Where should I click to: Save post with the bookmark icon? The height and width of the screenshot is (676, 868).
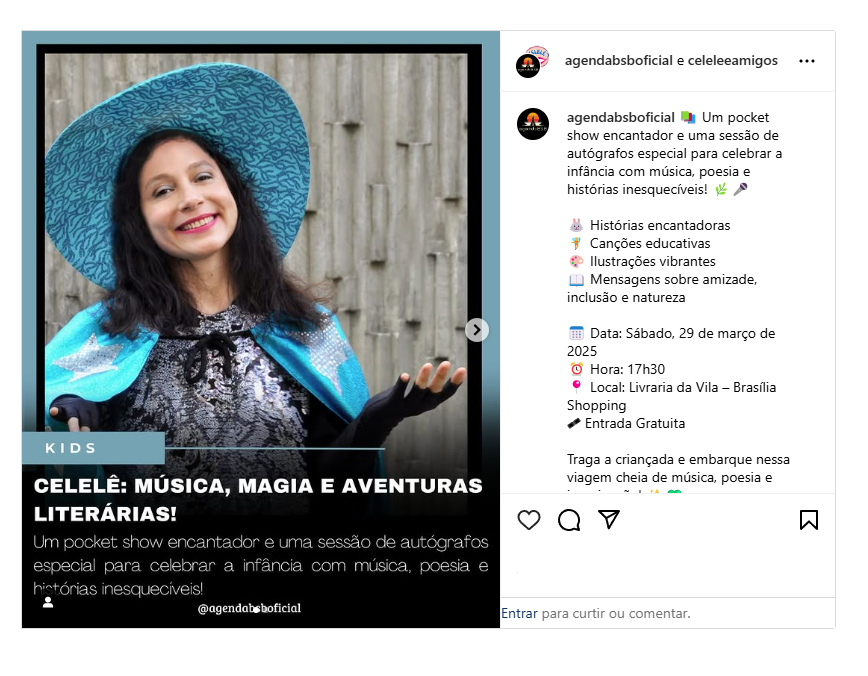pos(809,520)
